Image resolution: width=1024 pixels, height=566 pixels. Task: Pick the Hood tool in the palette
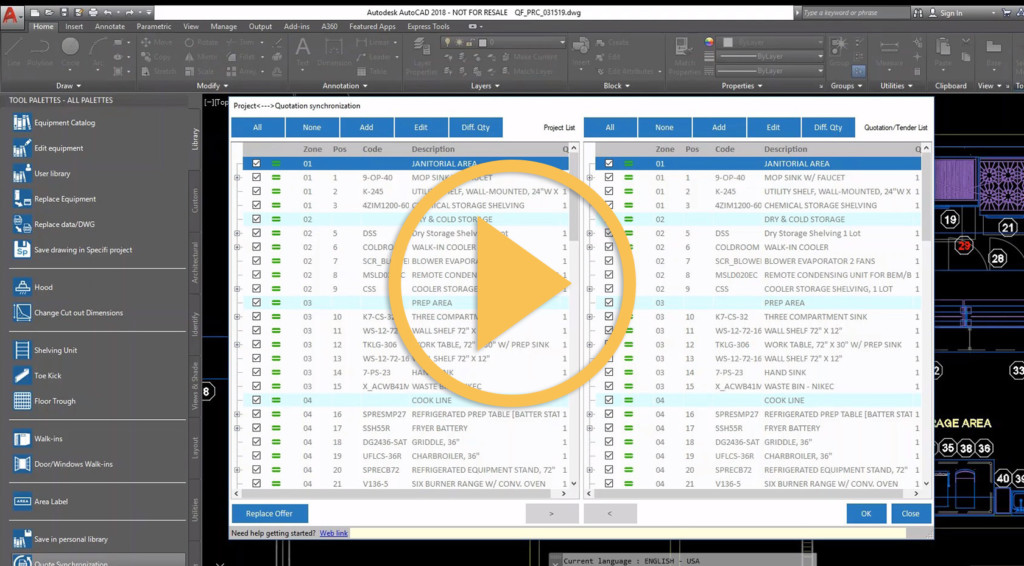(x=33, y=287)
